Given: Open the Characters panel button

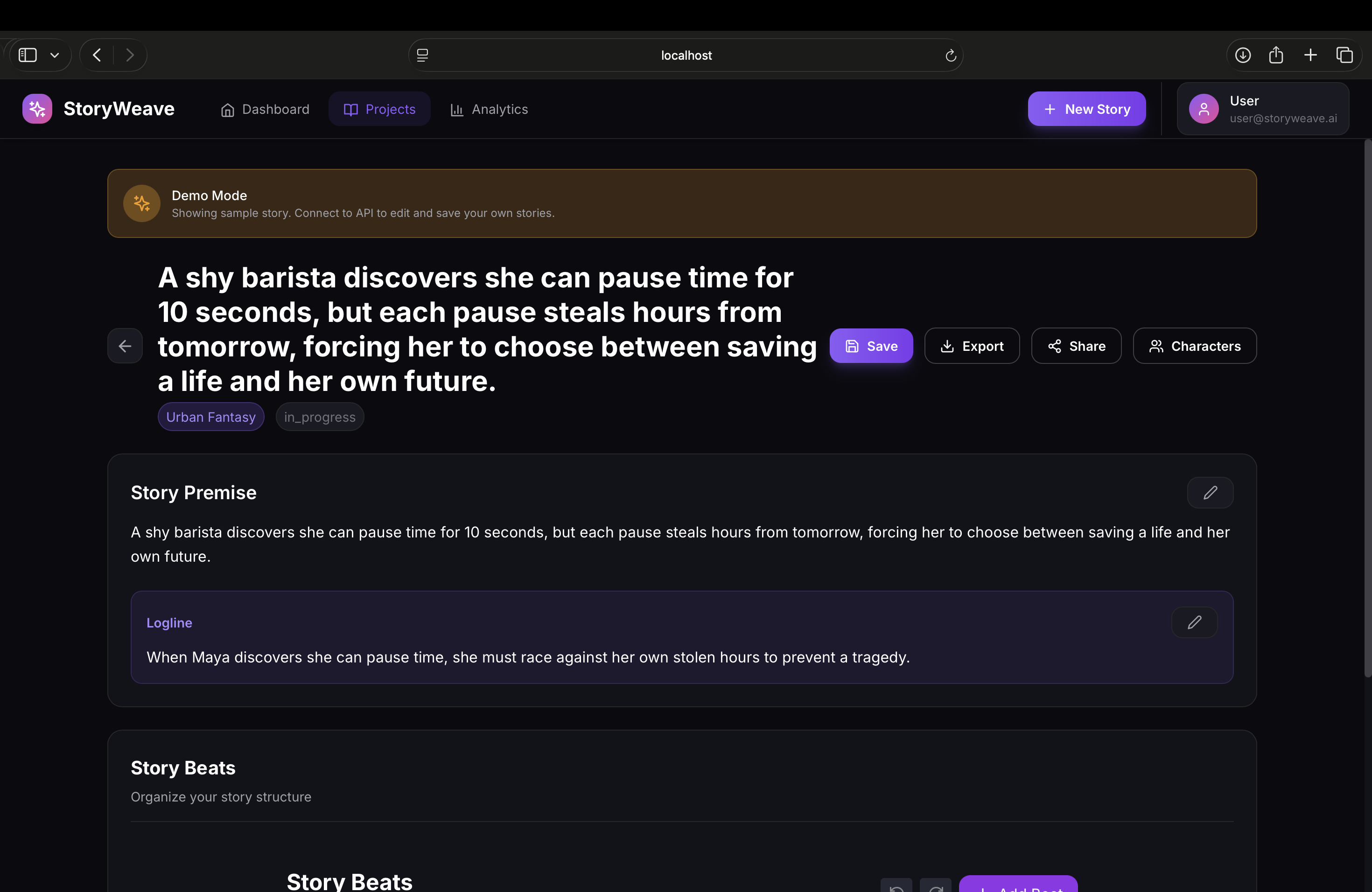Looking at the screenshot, I should [1195, 346].
